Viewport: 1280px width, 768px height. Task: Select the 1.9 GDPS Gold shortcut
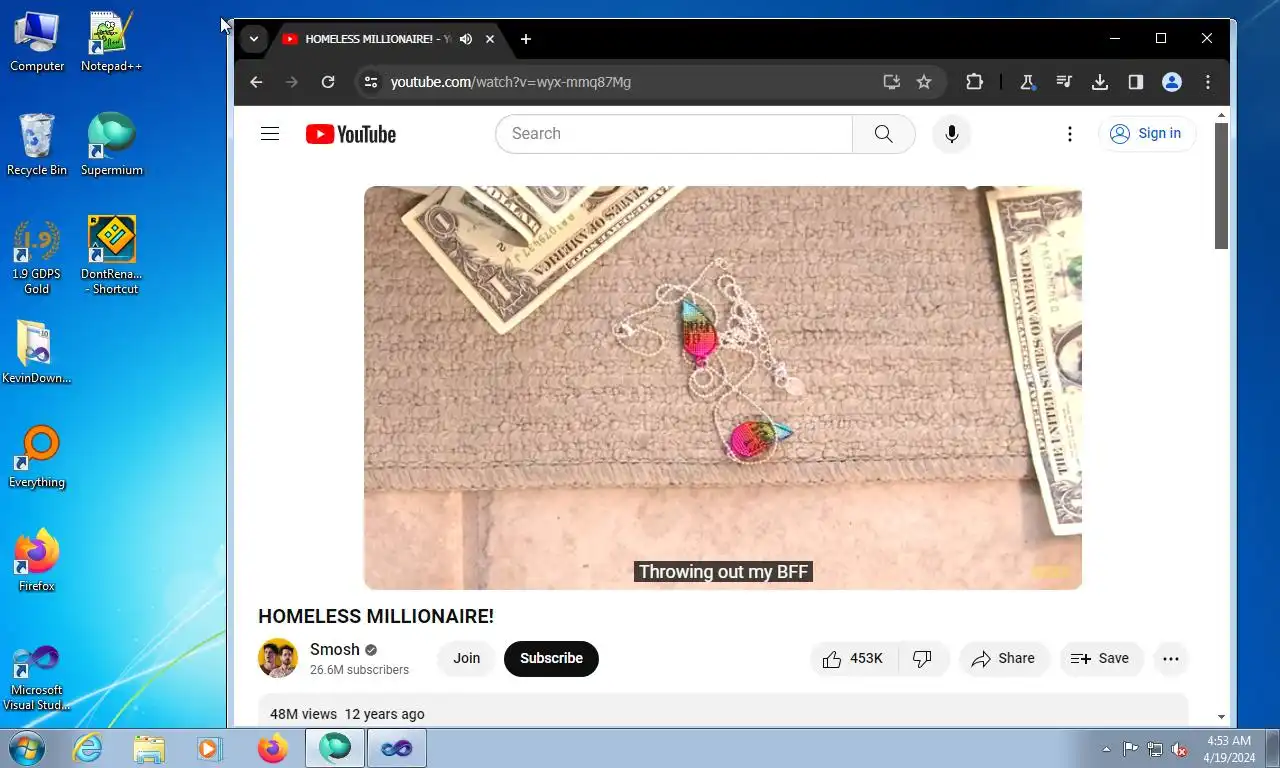(37, 257)
